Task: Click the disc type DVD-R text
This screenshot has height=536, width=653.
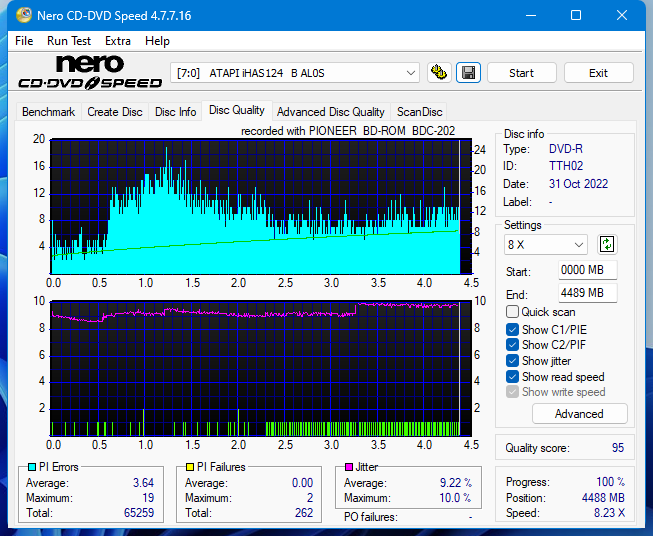Action: pos(566,149)
